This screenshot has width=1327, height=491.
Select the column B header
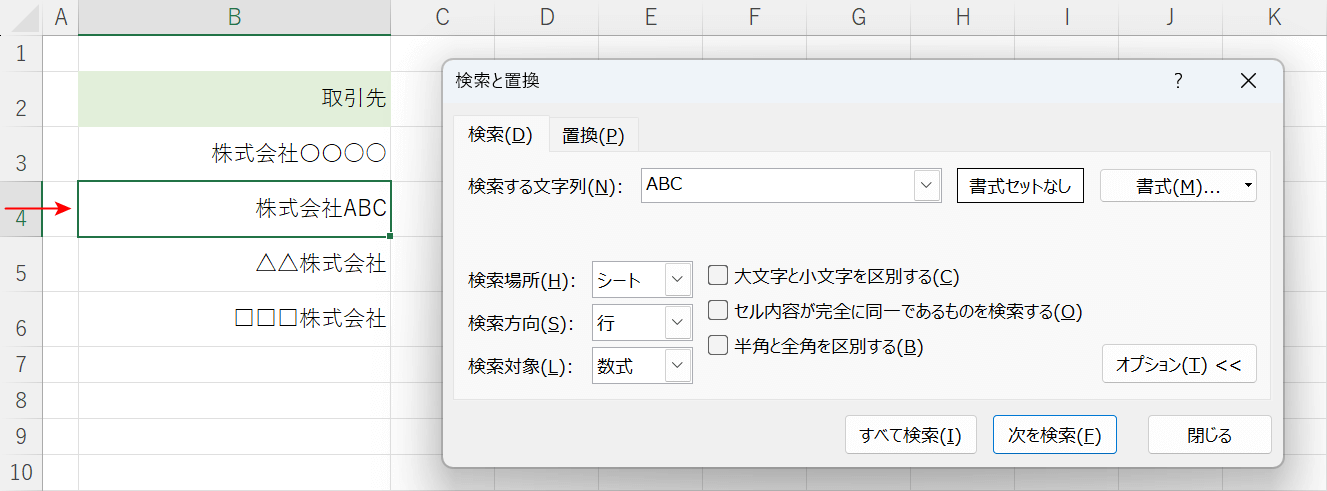click(234, 17)
